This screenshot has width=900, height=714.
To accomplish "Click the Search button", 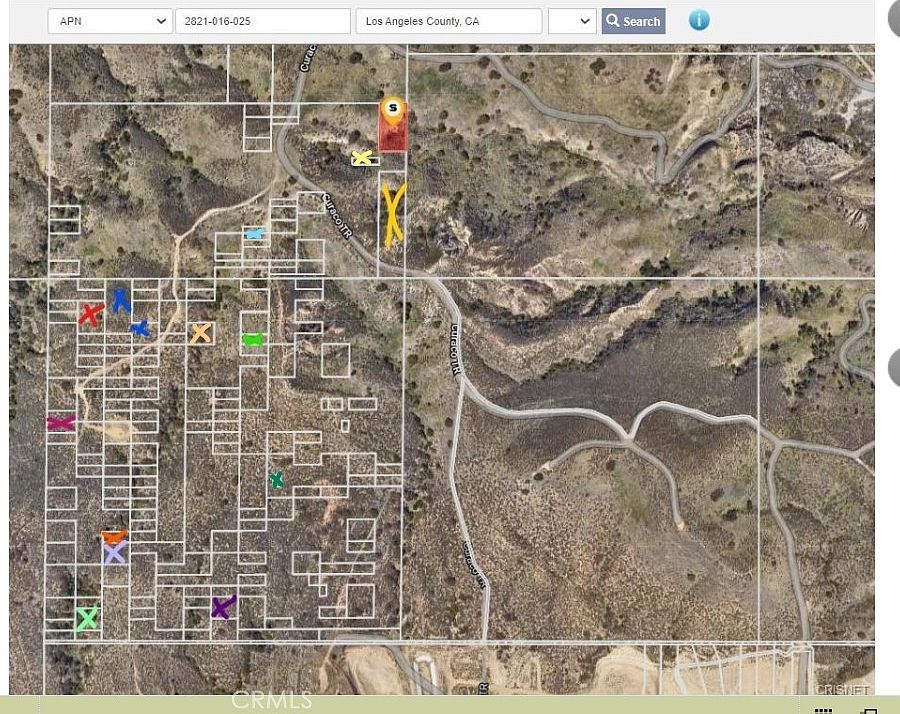I will [x=633, y=21].
